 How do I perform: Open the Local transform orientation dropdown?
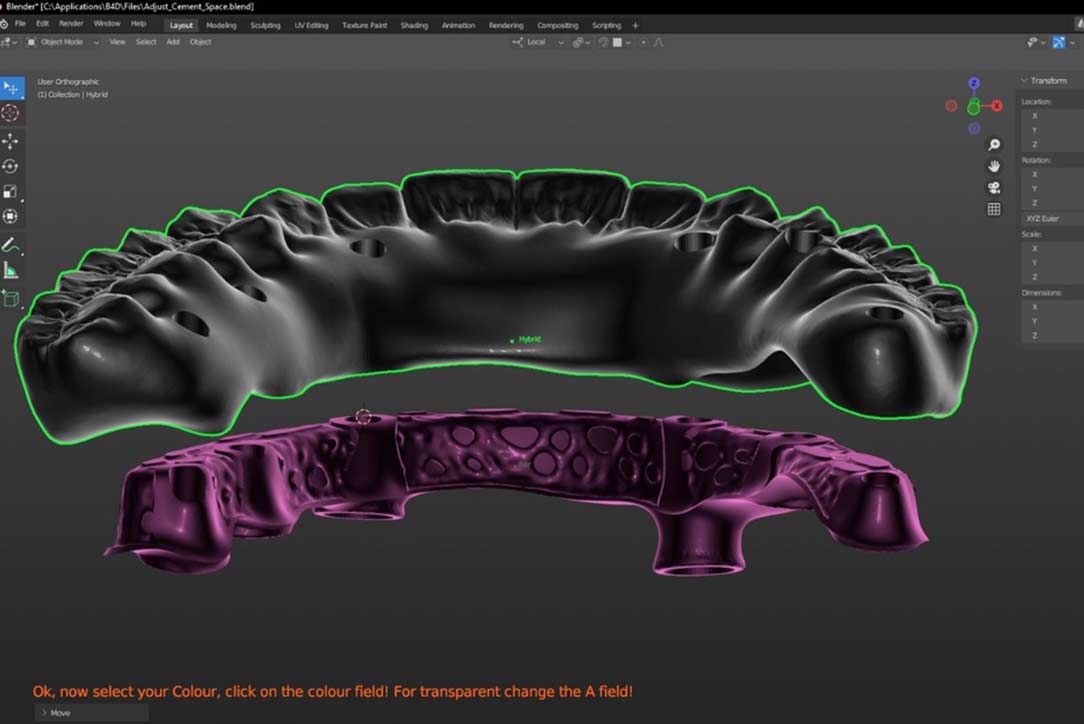(x=538, y=42)
